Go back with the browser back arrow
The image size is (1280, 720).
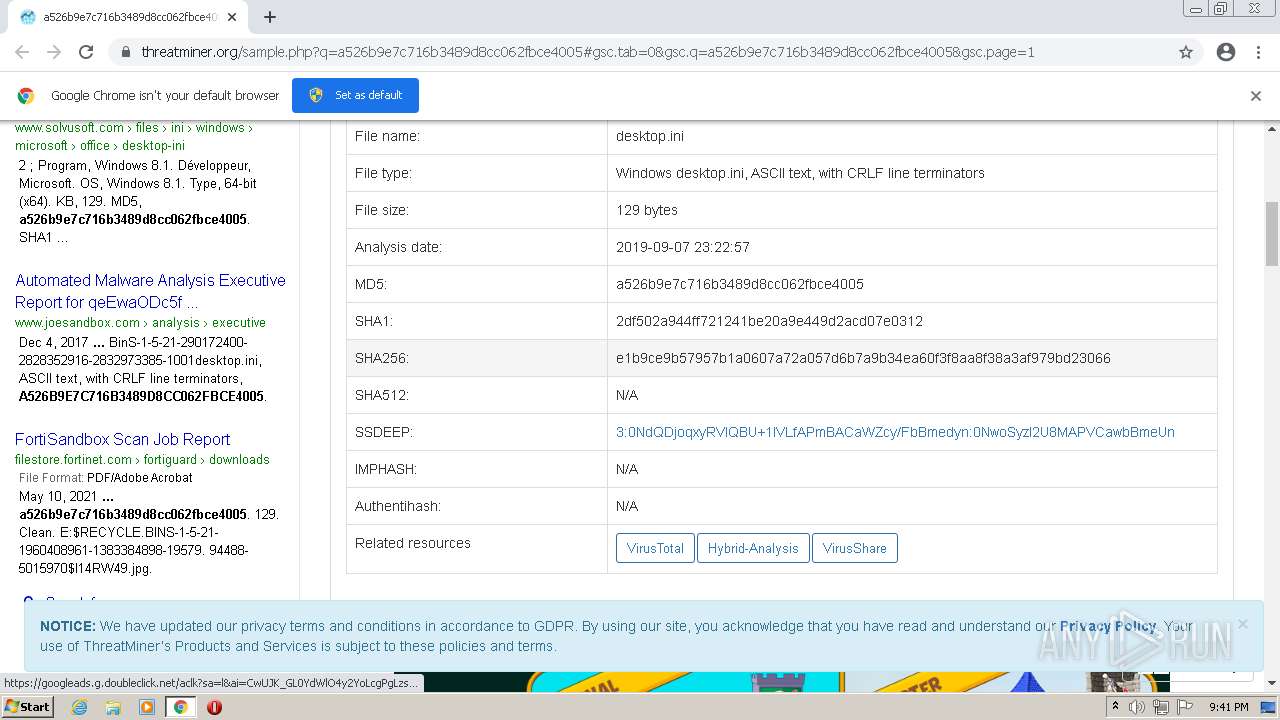tap(22, 52)
